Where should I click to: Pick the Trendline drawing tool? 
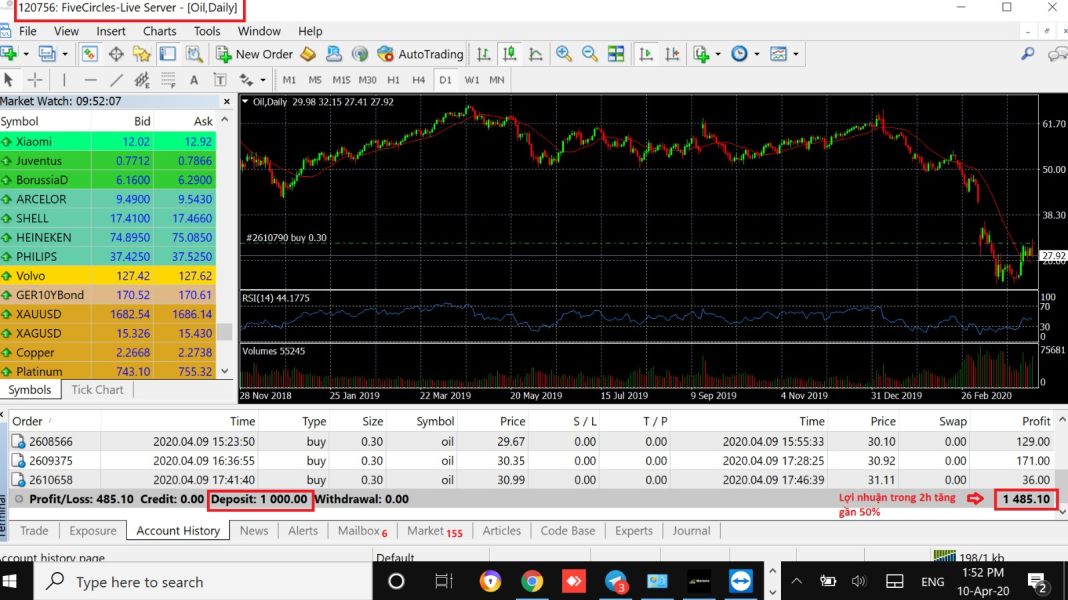[116, 80]
